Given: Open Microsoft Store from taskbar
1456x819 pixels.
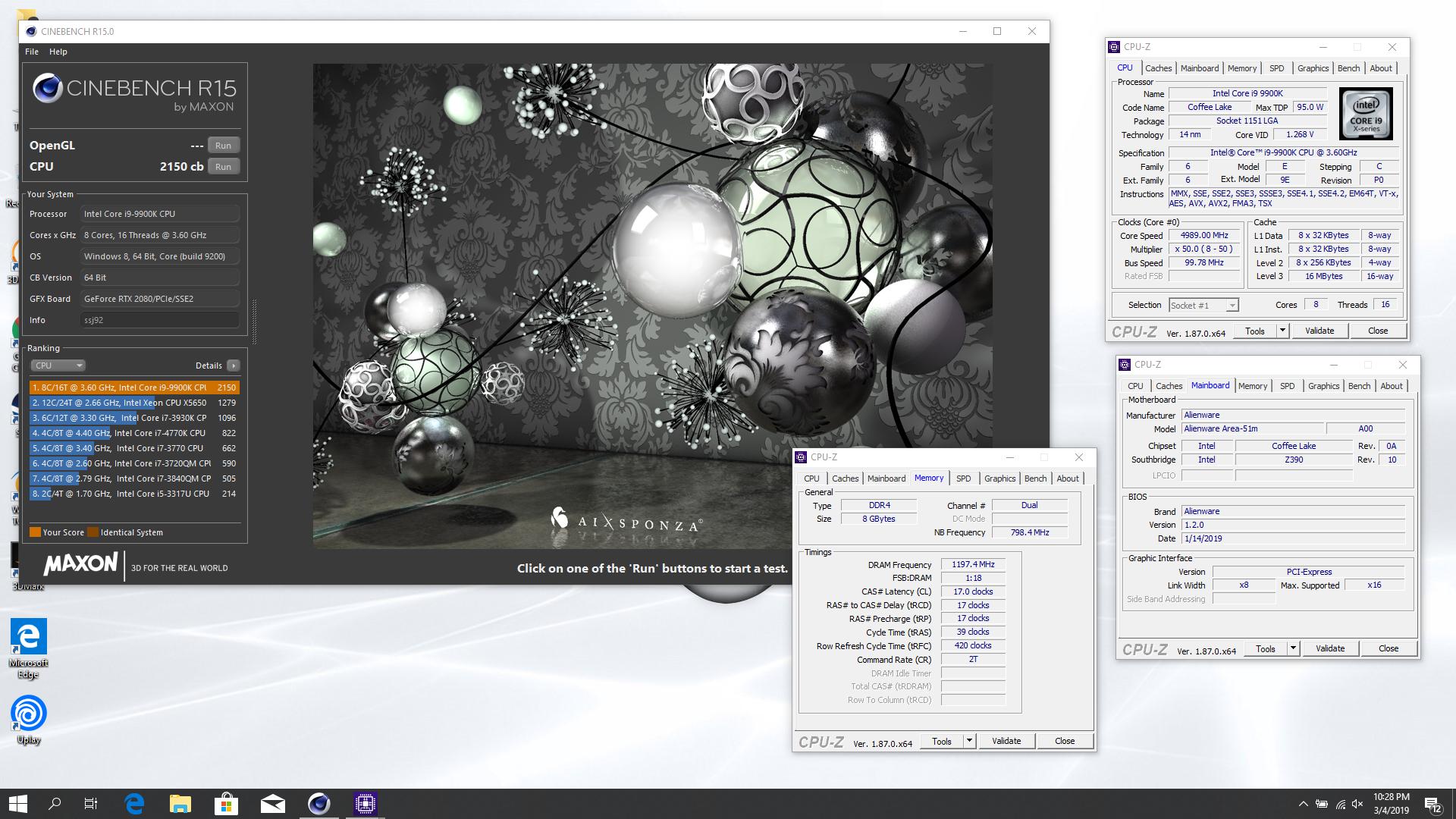Looking at the screenshot, I should click(226, 803).
